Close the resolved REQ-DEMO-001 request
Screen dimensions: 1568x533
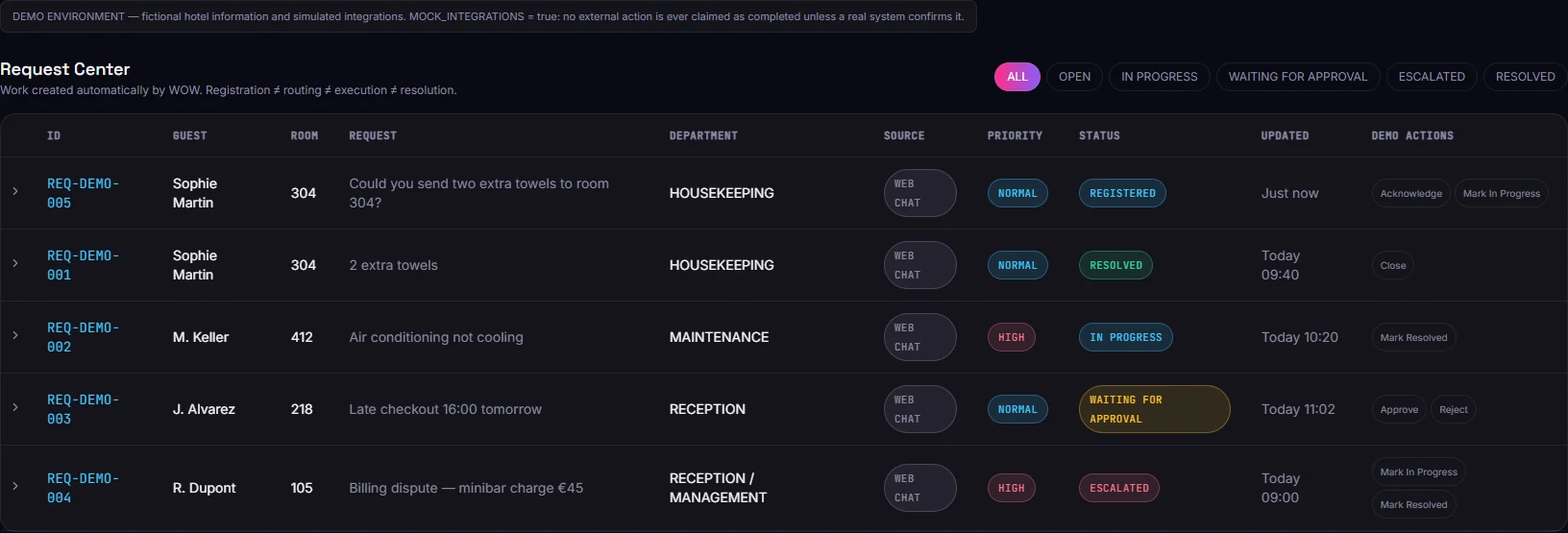1393,265
